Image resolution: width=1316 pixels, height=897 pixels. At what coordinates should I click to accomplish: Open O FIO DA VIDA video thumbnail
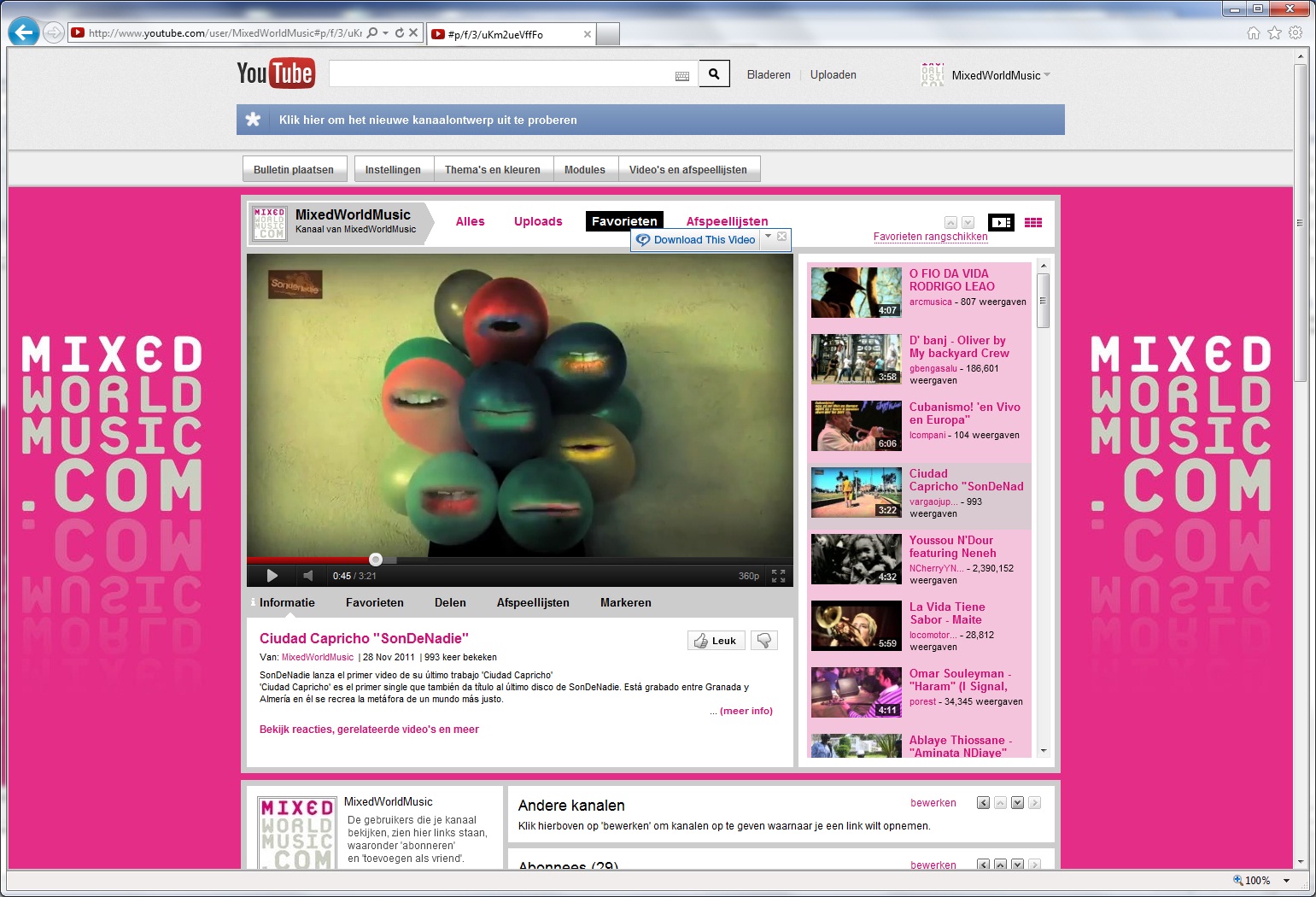pyautogui.click(x=856, y=292)
